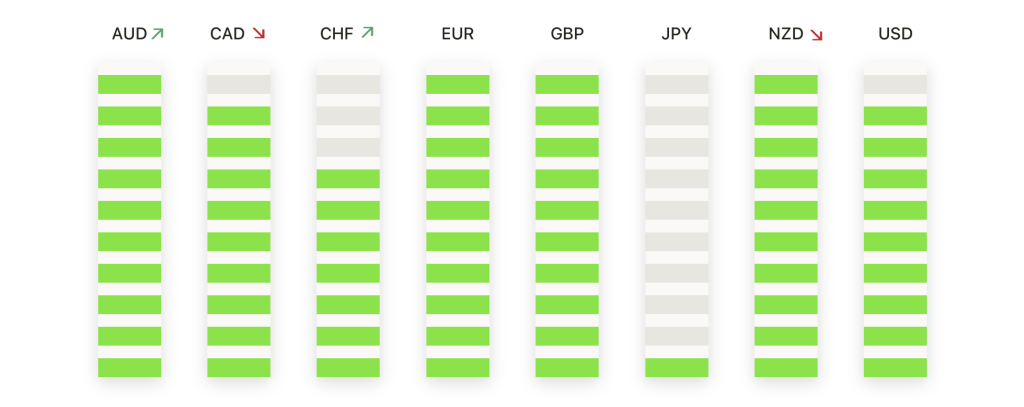Click the topmost green segment of CHF bar
Image resolution: width=1024 pixels, height=407 pixels.
tap(348, 179)
